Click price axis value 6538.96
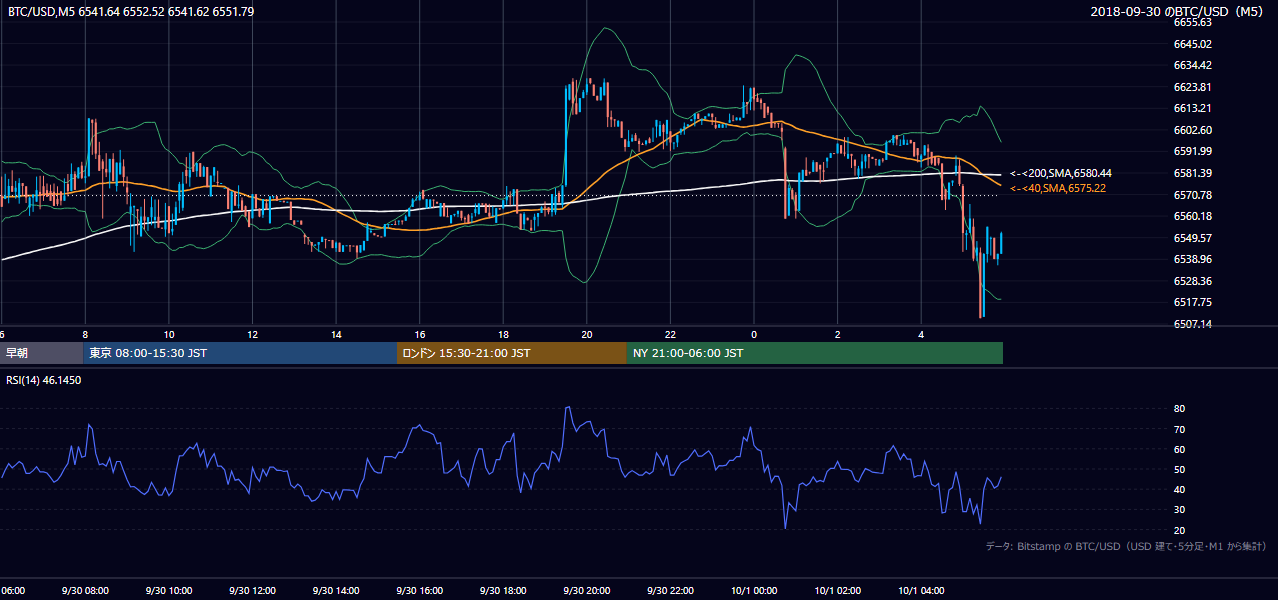Image resolution: width=1278 pixels, height=600 pixels. (1193, 259)
